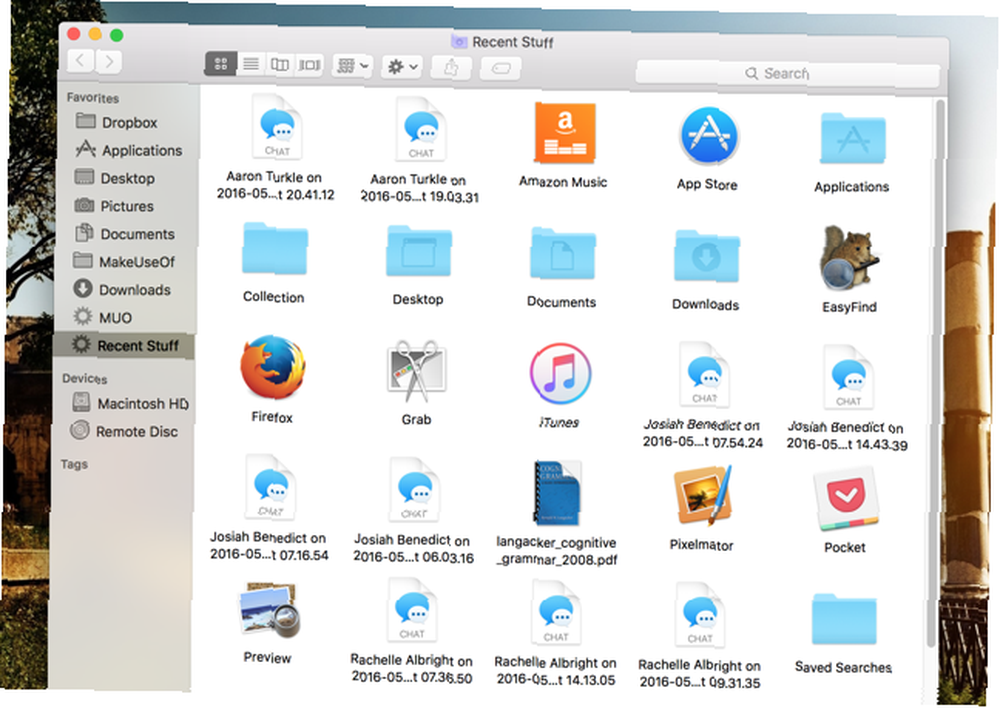1000x708 pixels.
Task: Launch the Preview icon
Action: tap(269, 610)
